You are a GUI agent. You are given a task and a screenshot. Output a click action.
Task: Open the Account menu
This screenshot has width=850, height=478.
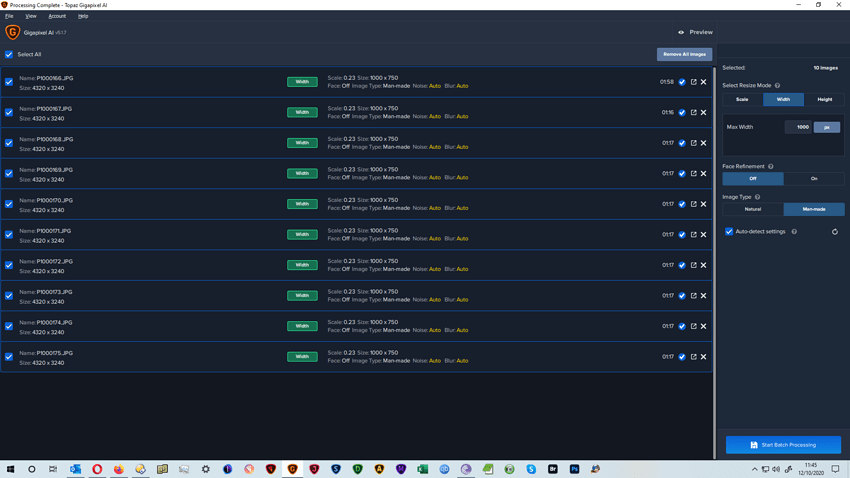tap(57, 16)
